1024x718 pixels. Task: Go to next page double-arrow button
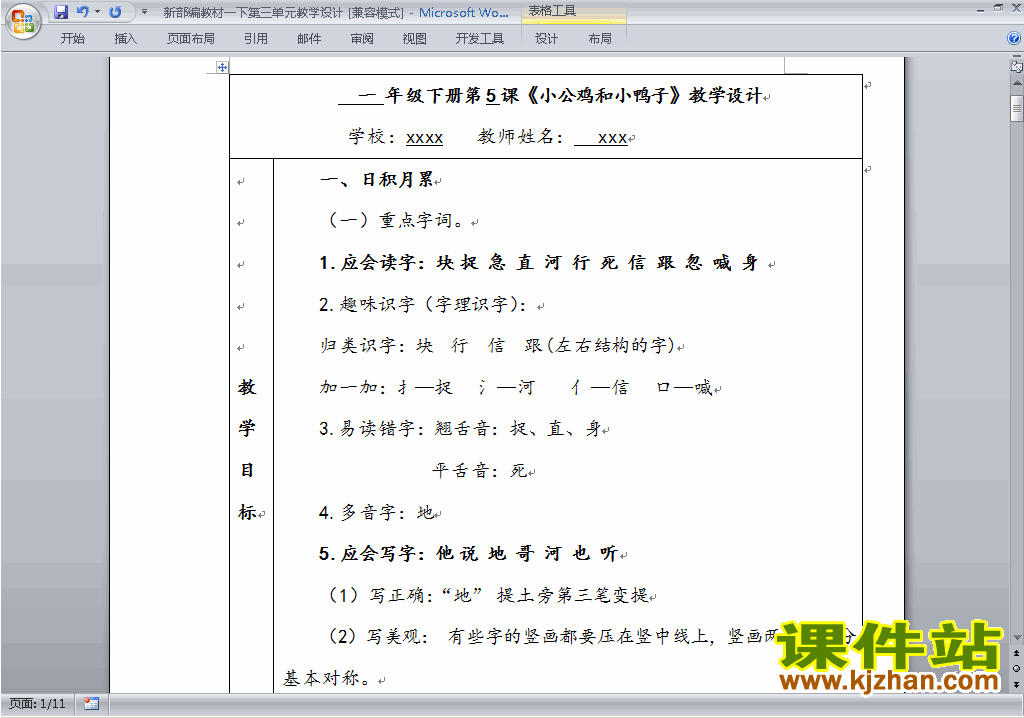pos(1016,684)
